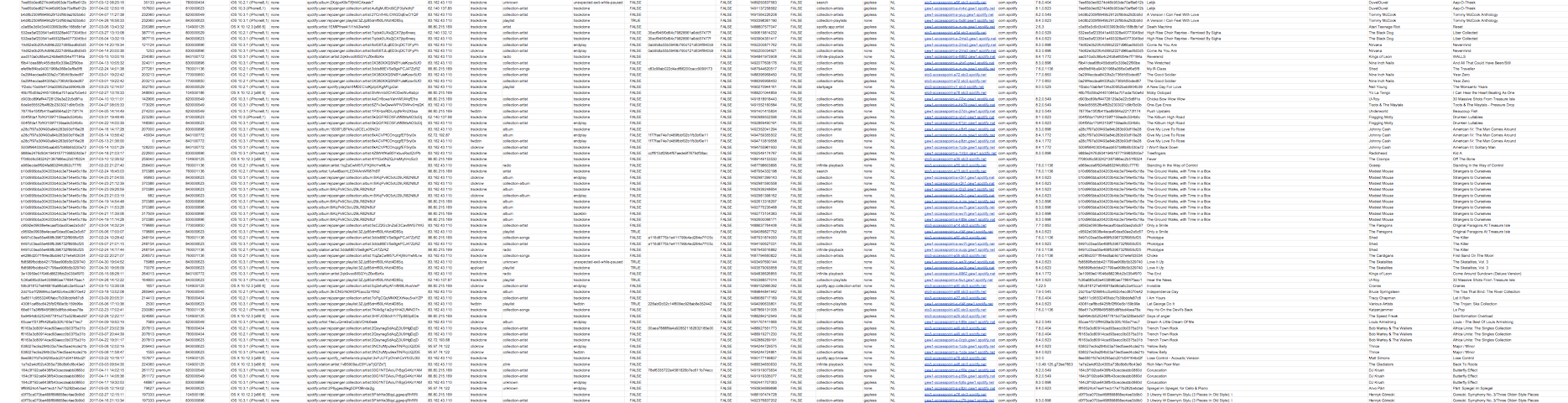Click the "startpage" context cell
The image size is (1568, 403).
825,86
